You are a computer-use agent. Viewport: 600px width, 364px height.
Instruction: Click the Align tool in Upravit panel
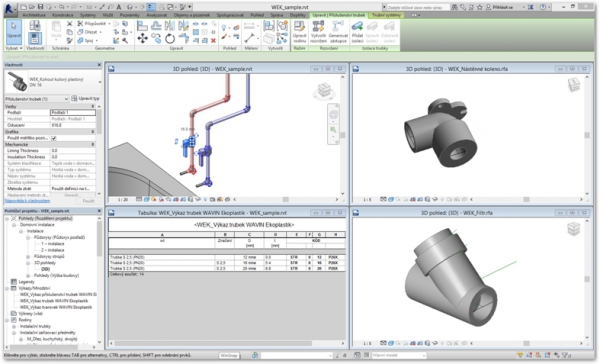[142, 26]
